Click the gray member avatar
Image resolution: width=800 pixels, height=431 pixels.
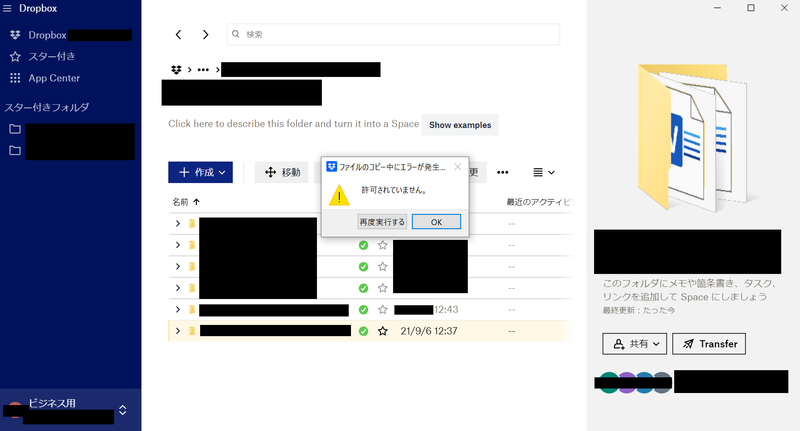point(662,383)
